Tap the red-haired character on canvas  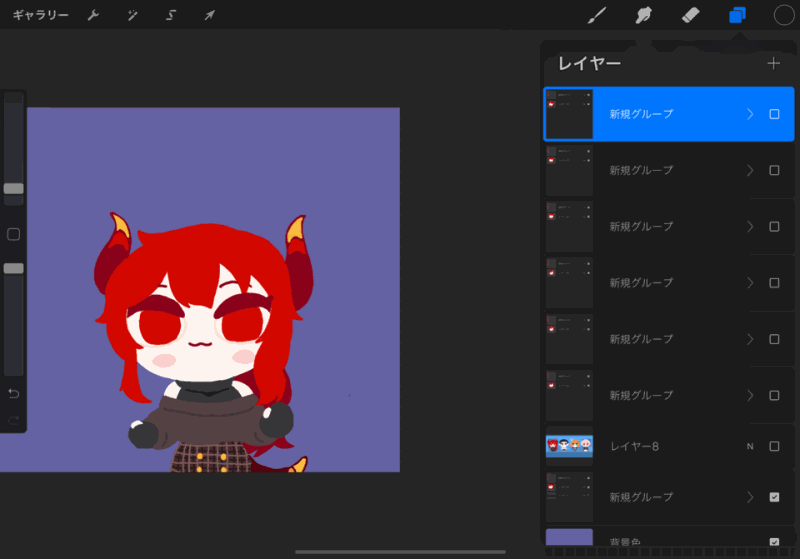204,342
